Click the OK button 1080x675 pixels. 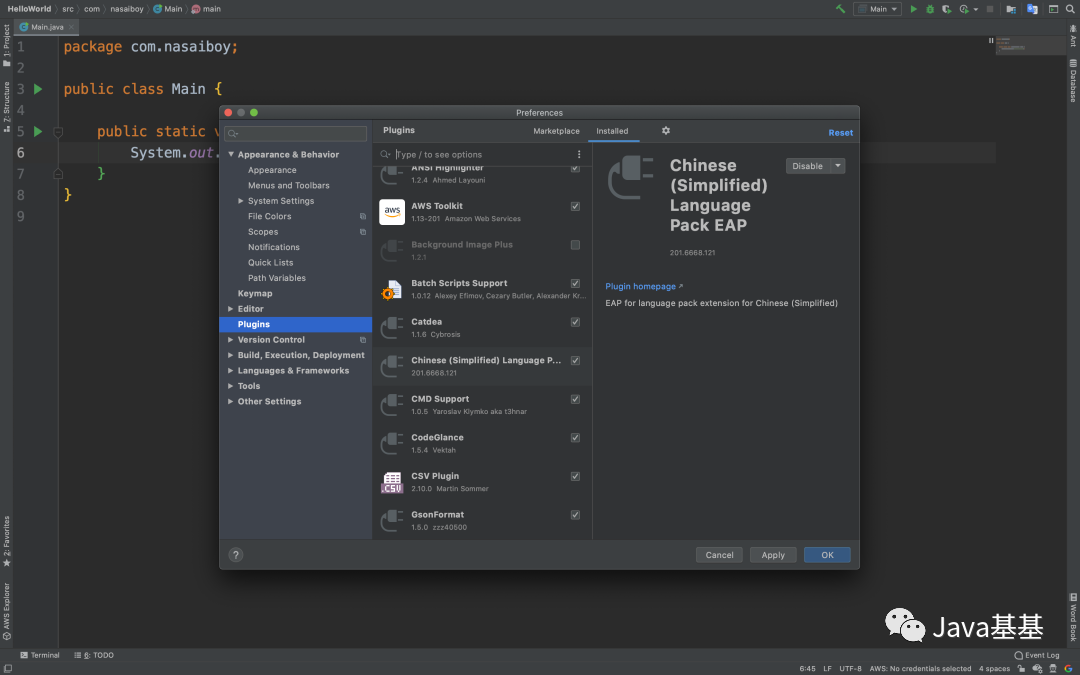[827, 555]
